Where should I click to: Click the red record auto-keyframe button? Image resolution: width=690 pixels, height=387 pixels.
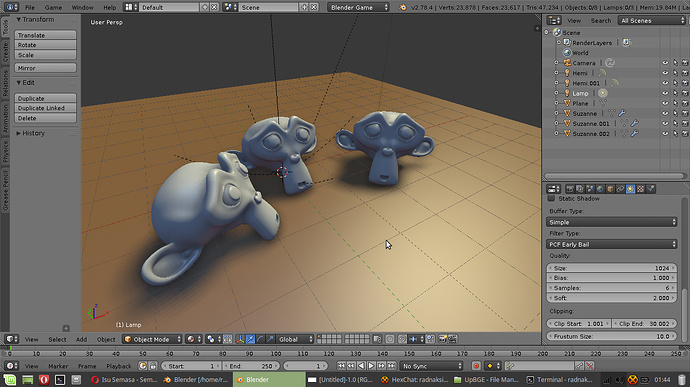476,366
